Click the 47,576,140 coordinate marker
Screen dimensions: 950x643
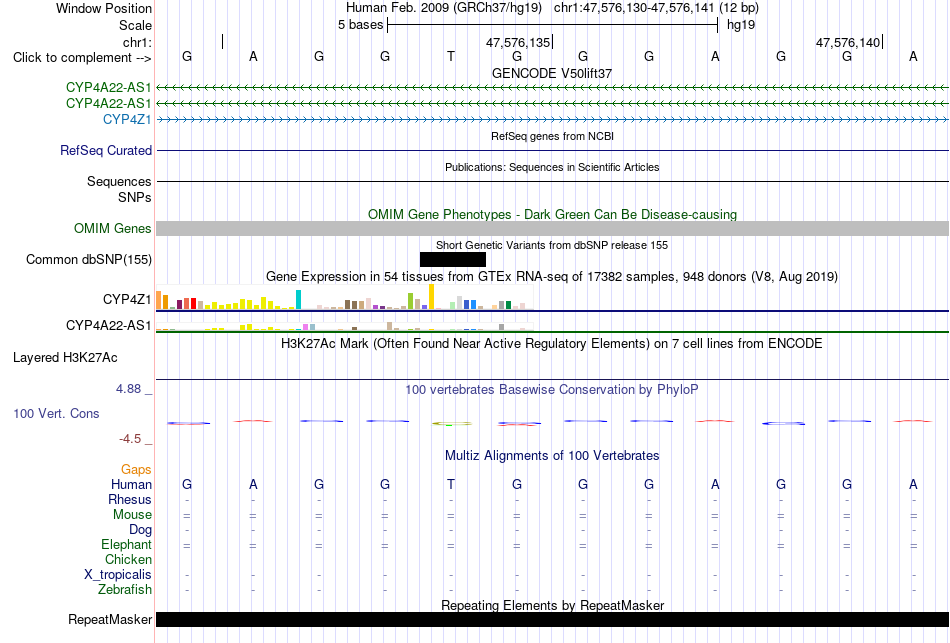848,42
